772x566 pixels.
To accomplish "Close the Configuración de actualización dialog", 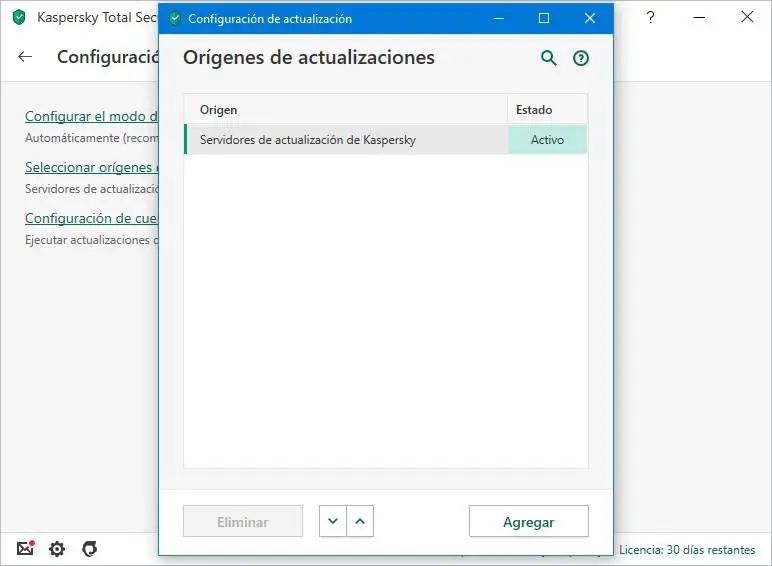I will click(590, 18).
